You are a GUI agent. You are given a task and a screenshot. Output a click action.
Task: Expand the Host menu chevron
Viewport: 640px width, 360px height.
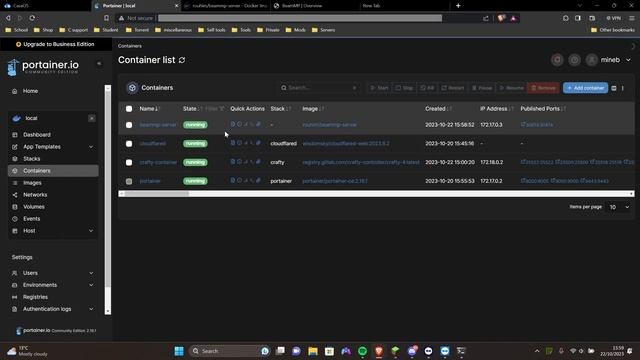tap(91, 231)
